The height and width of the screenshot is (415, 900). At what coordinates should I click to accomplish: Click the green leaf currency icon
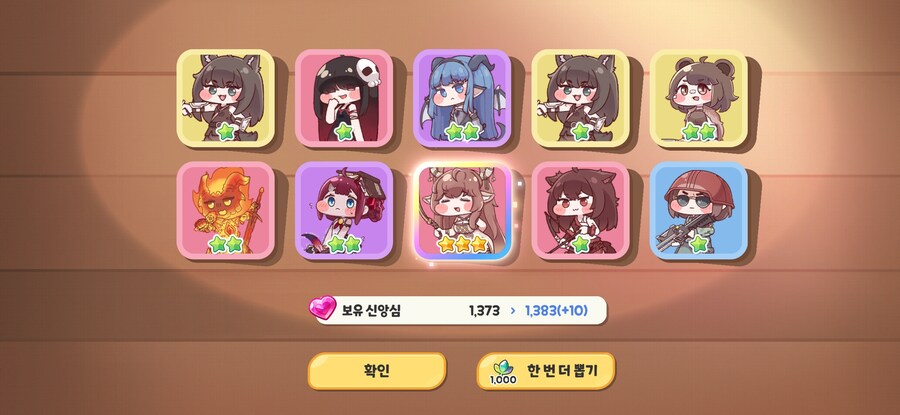click(503, 368)
